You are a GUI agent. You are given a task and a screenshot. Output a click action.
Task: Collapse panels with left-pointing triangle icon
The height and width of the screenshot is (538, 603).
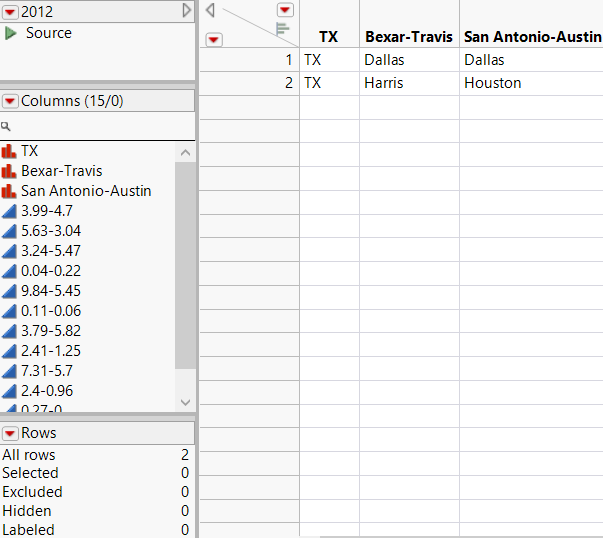tap(210, 10)
